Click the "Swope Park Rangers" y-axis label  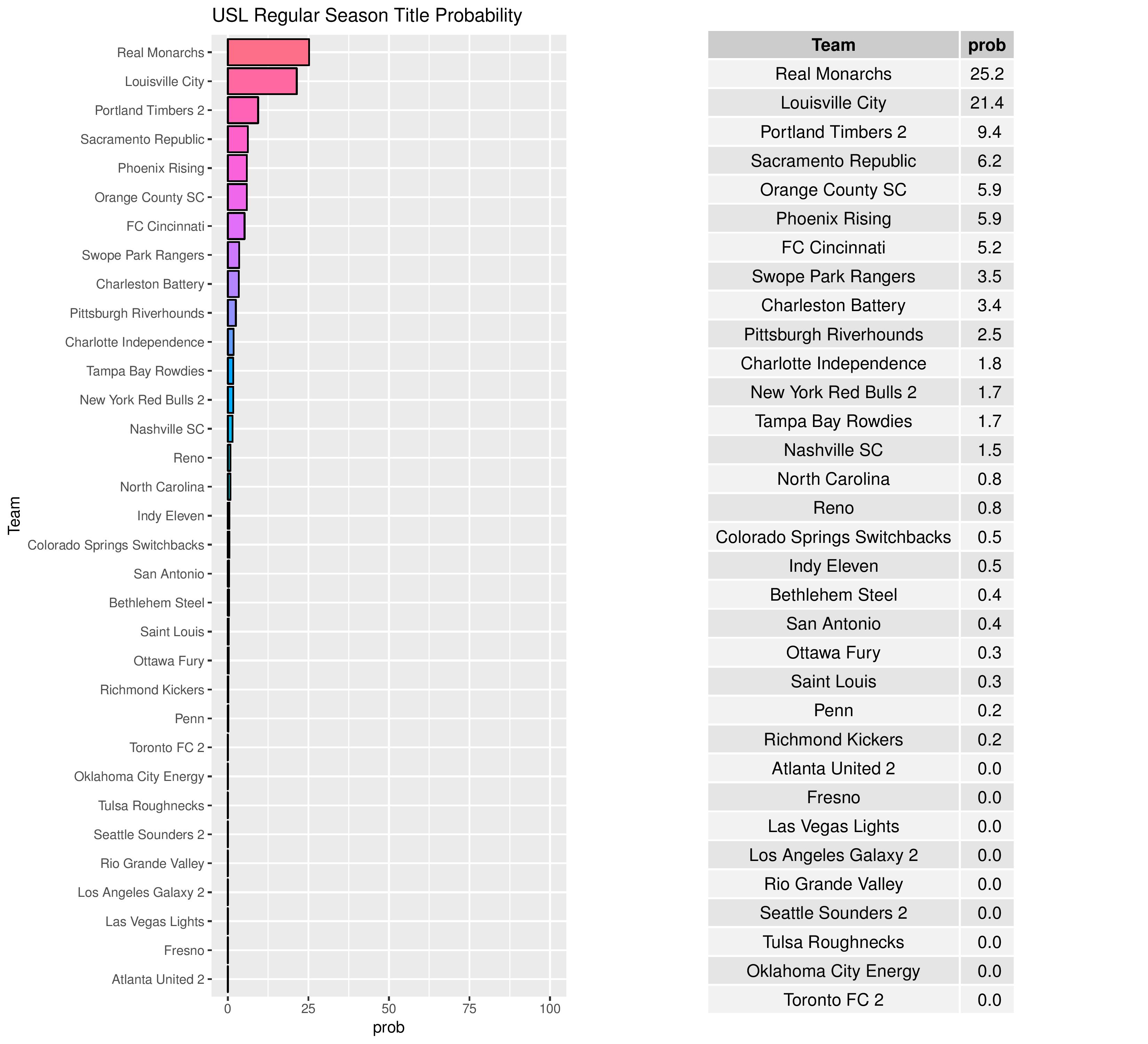coord(143,255)
